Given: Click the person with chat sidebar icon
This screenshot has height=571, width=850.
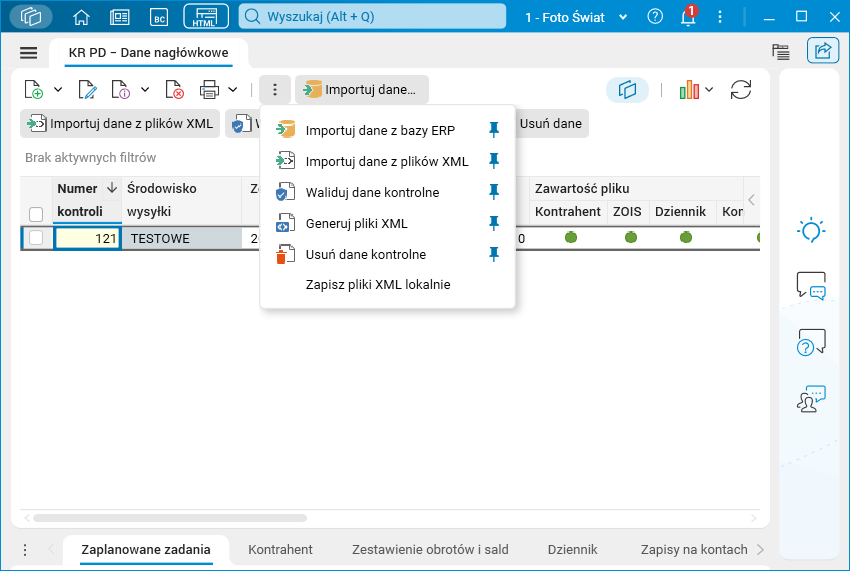Looking at the screenshot, I should coord(811,399).
